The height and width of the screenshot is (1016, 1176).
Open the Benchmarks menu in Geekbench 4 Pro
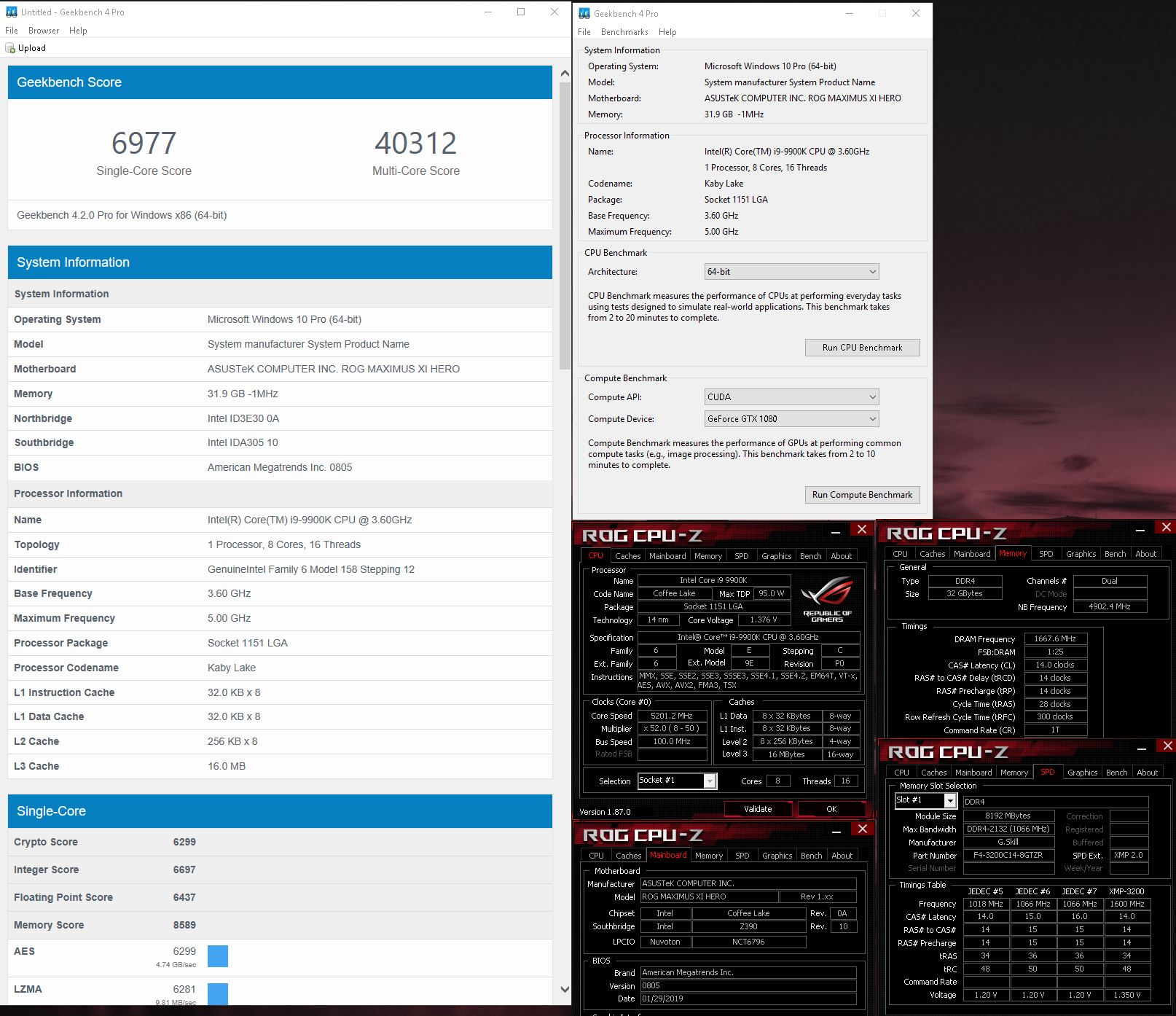[x=624, y=32]
